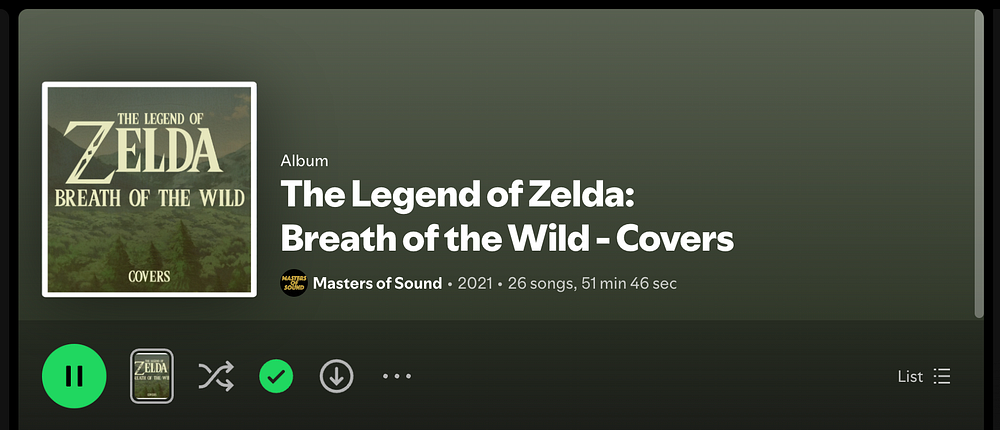Screen dimensions: 1000x430
Task: Click the 'COVERS' text on the large cover
Action: click(x=149, y=276)
